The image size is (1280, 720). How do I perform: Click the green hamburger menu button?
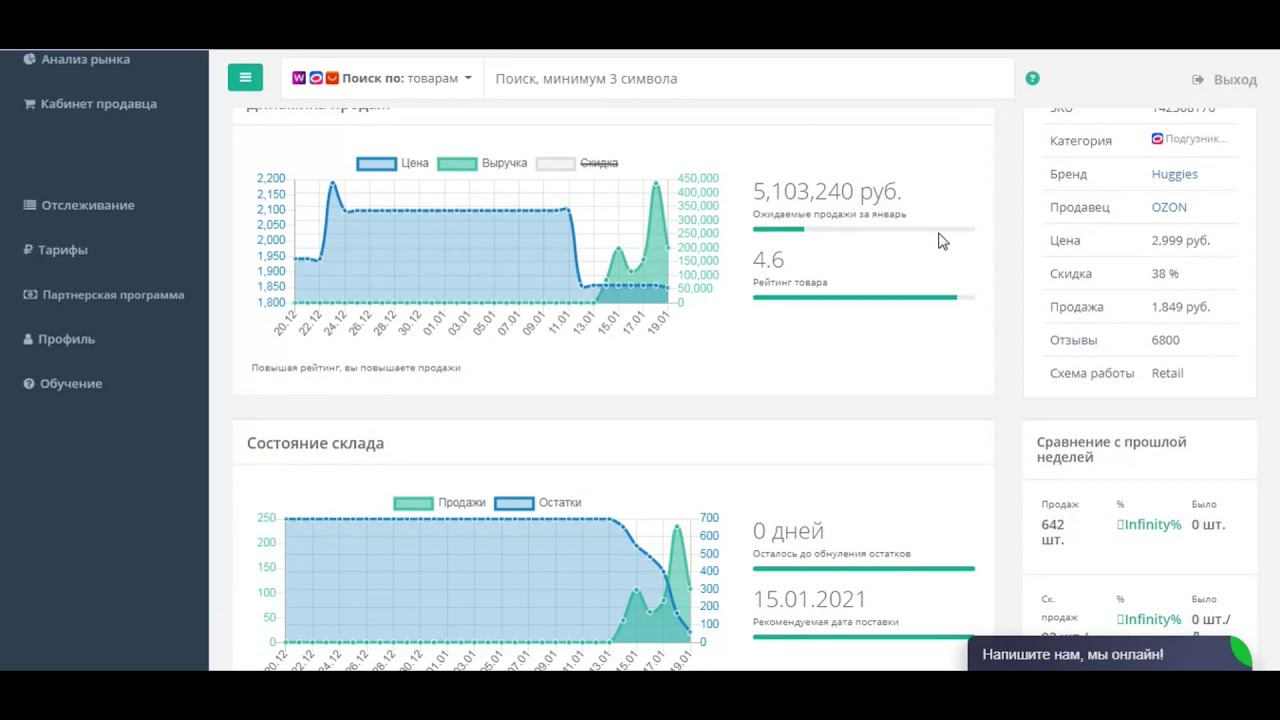click(245, 78)
